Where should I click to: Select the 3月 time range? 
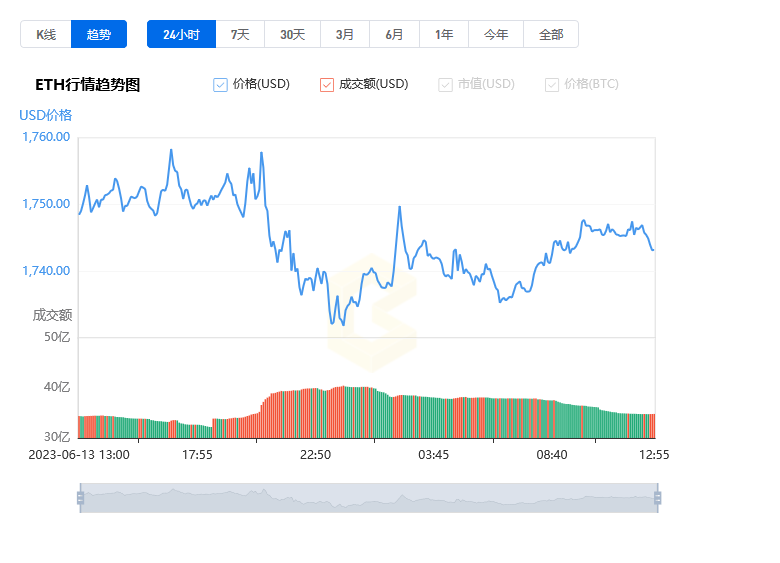(x=345, y=34)
